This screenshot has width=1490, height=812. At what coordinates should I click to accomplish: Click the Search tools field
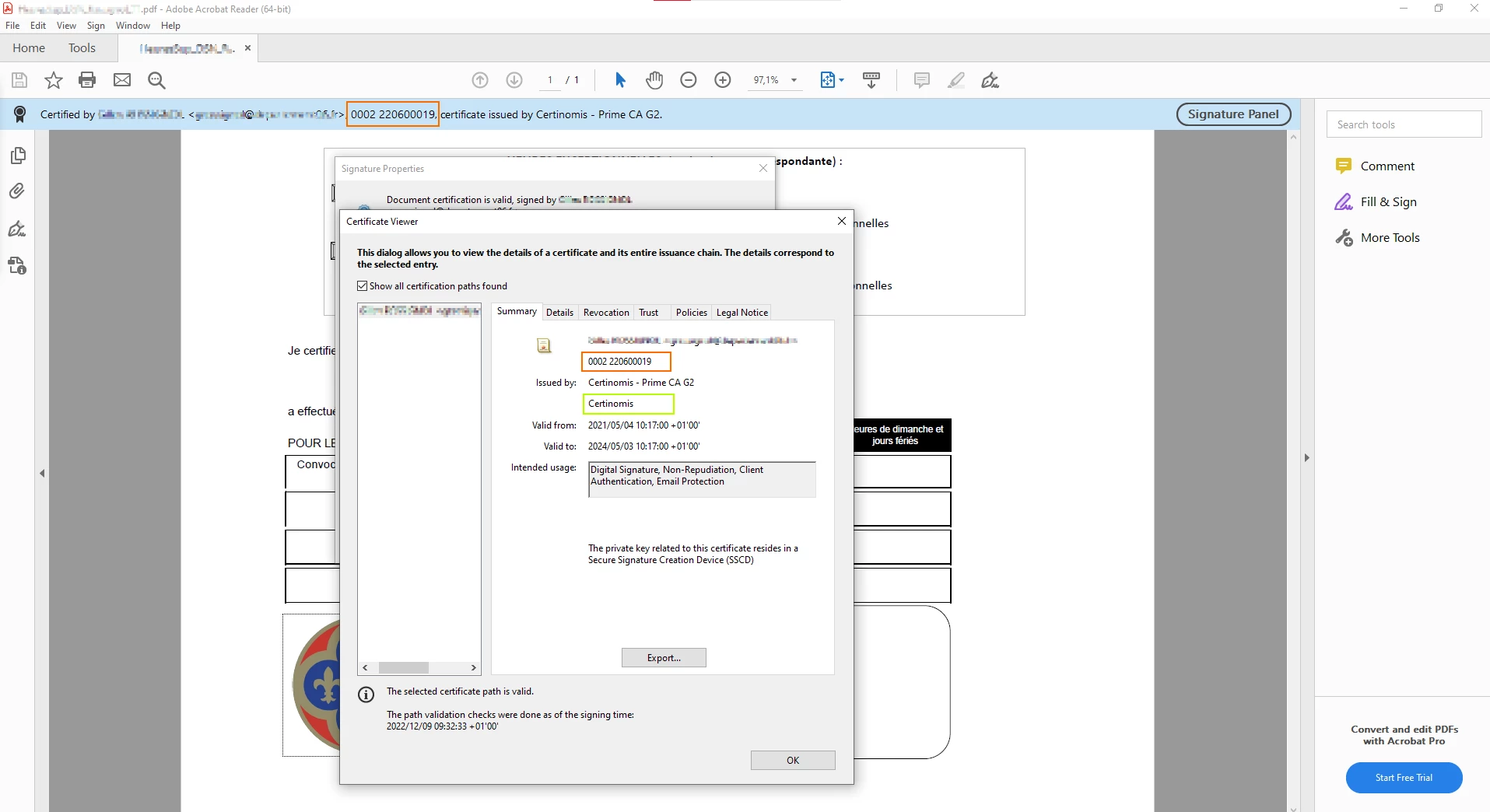click(1404, 124)
